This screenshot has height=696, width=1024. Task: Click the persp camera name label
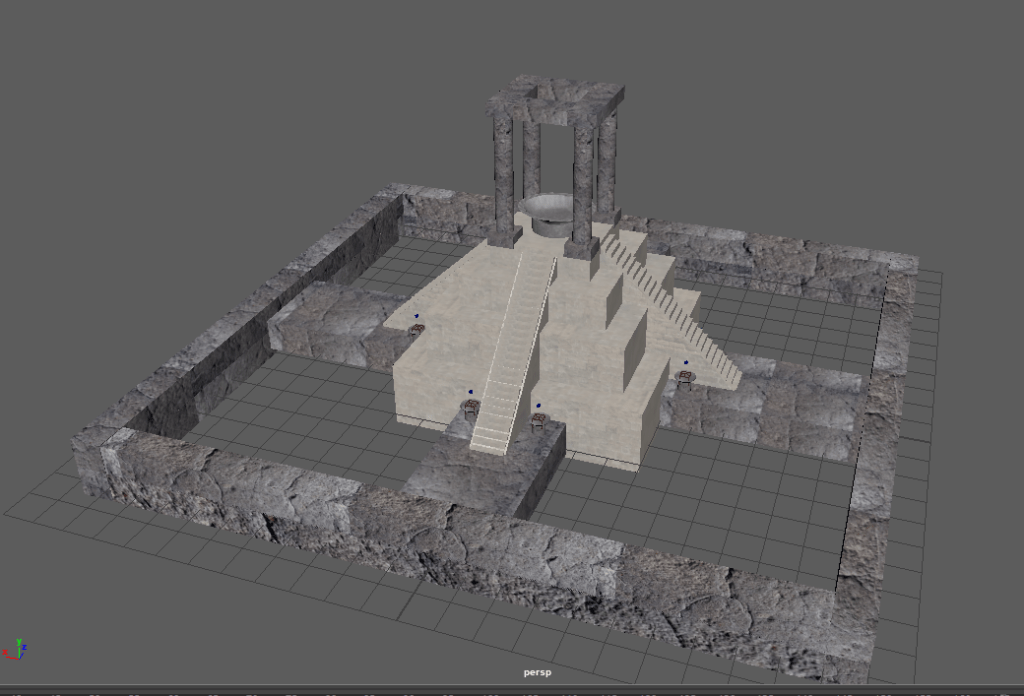(x=537, y=672)
